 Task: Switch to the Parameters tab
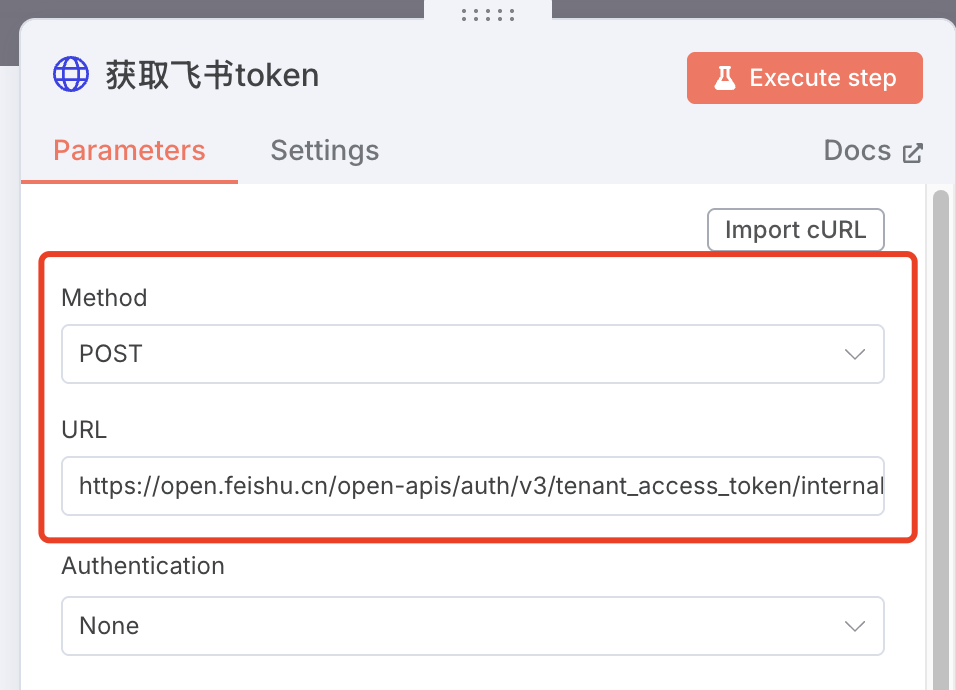[x=129, y=151]
